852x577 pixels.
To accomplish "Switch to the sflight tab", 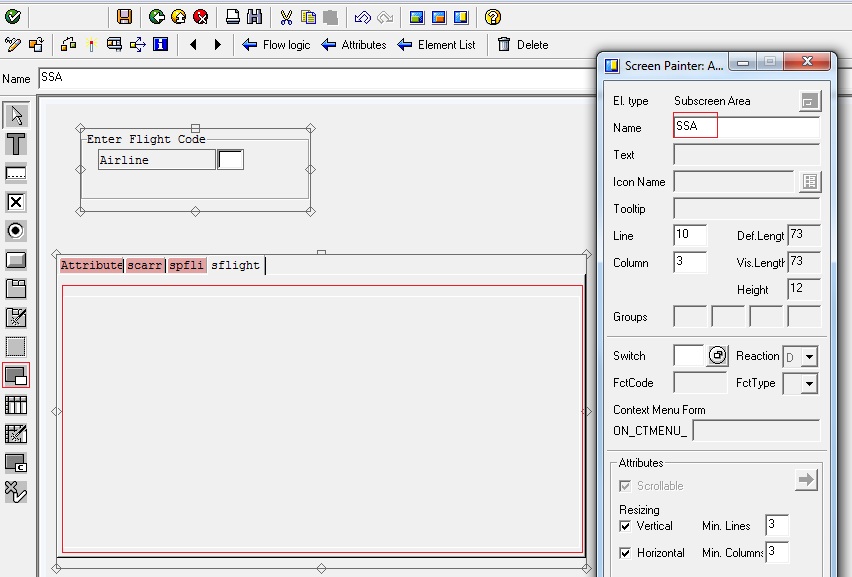I will click(x=236, y=266).
